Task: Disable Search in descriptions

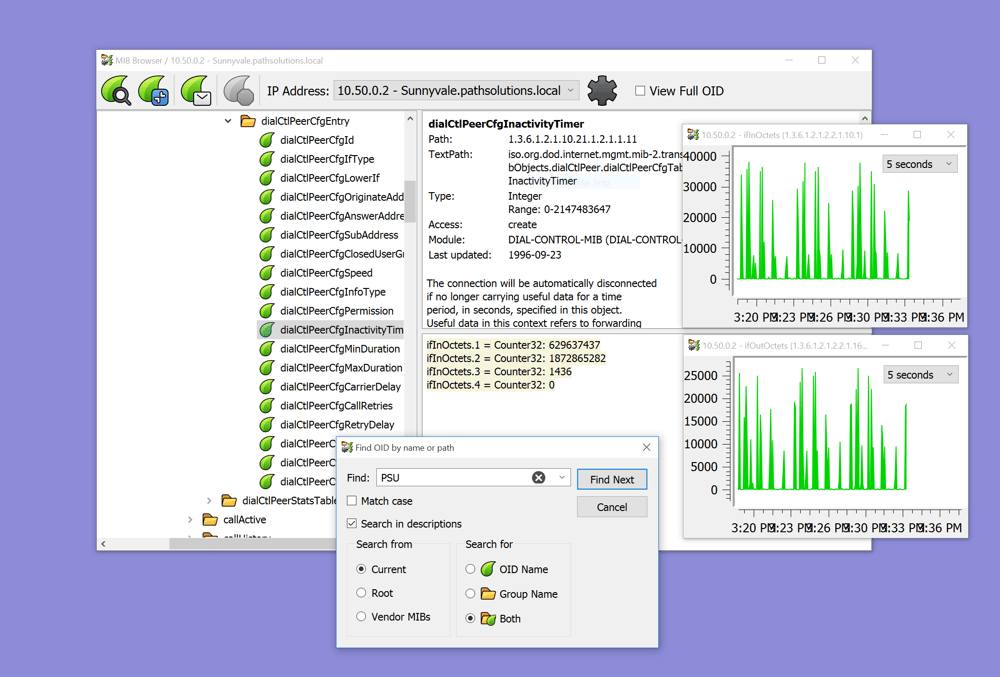Action: (352, 523)
